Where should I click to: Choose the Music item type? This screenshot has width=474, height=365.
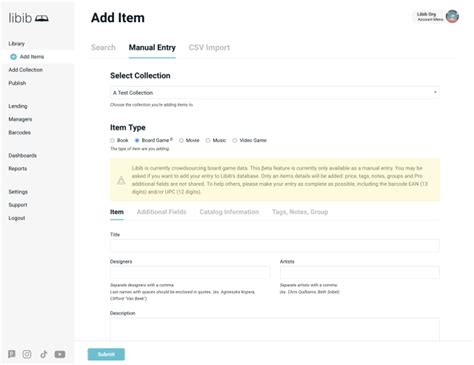pyautogui.click(x=208, y=140)
